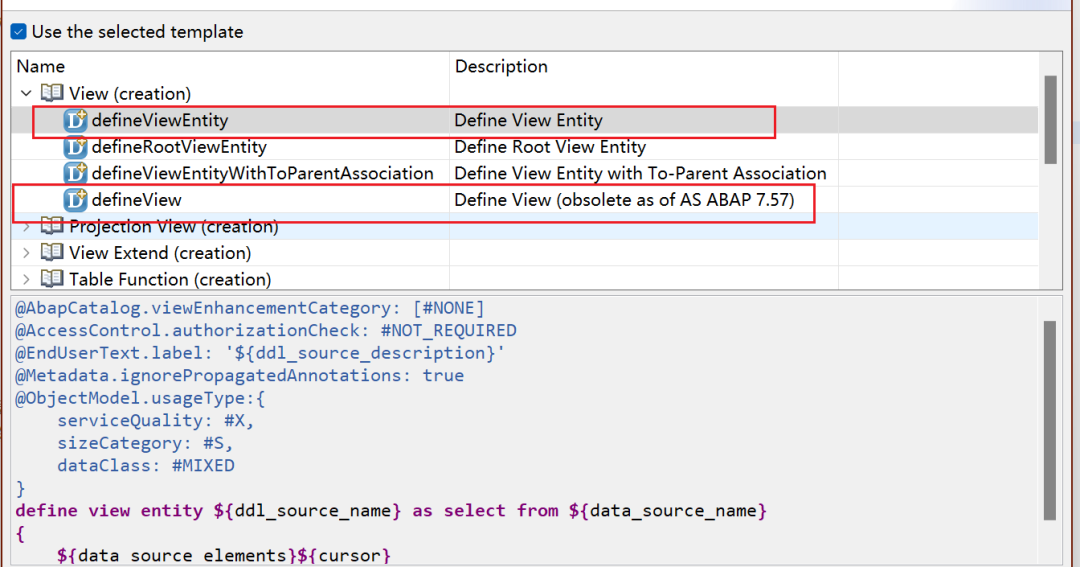The image size is (1080, 567).
Task: Click the View Extend (creation) book icon
Action: (52, 252)
